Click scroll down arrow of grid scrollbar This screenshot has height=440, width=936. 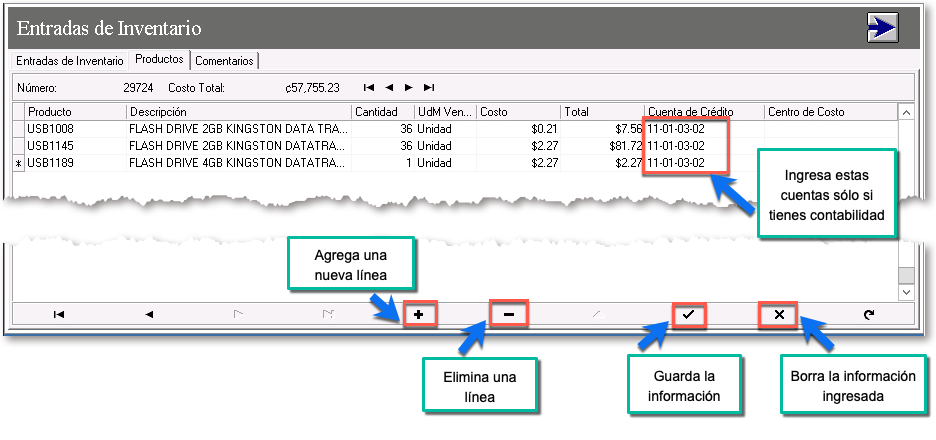point(906,292)
